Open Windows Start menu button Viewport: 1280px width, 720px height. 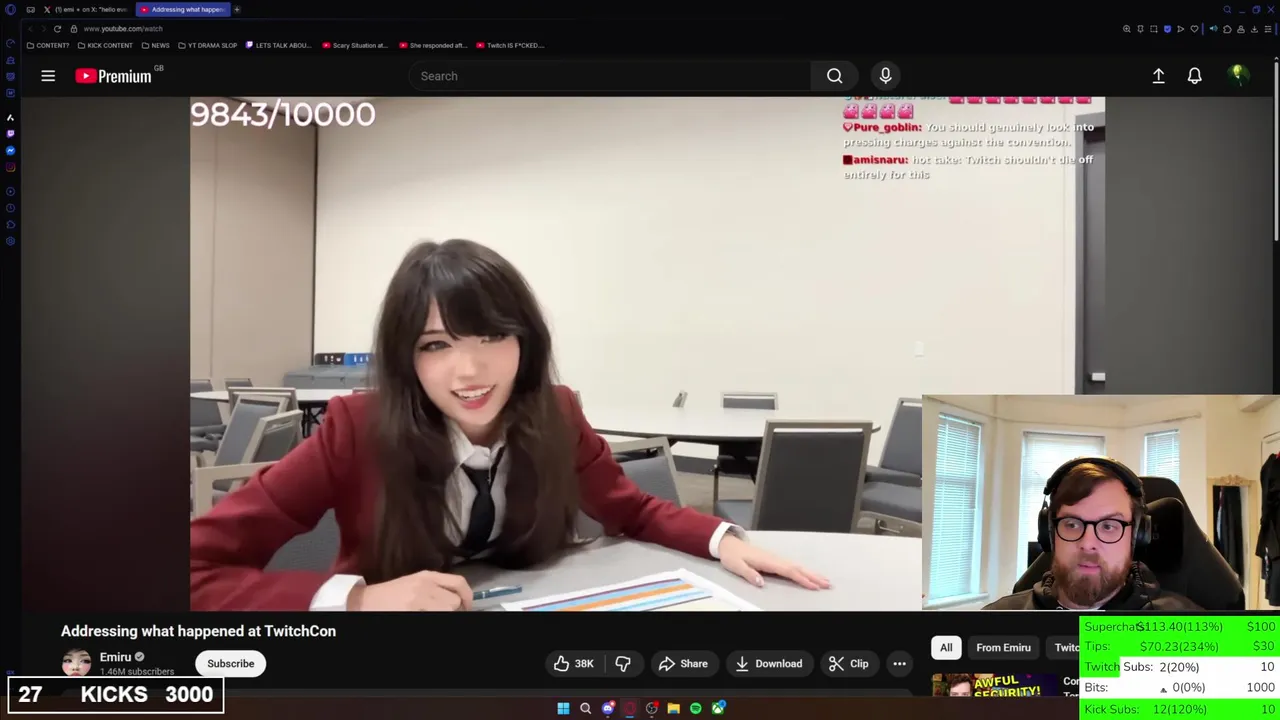[x=563, y=708]
